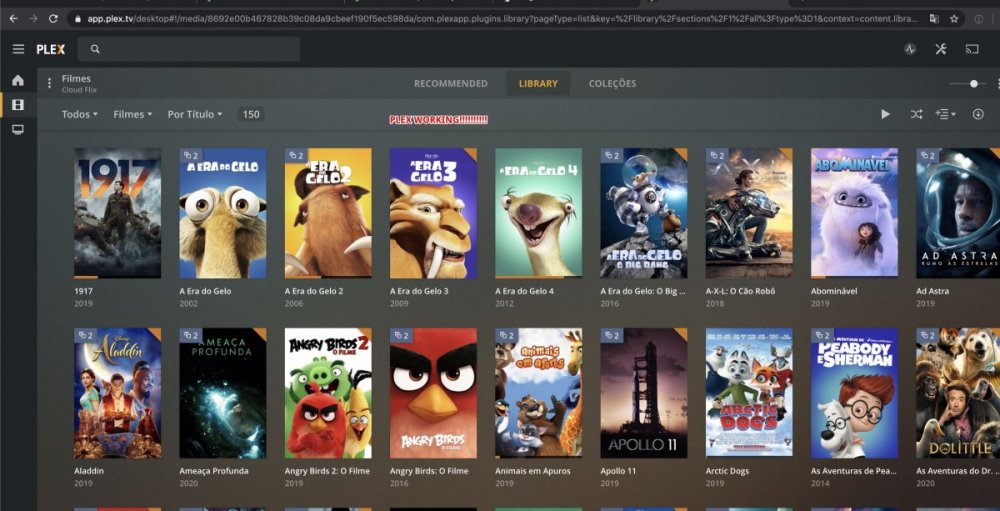Open the add-to-playlist dropdown
The height and width of the screenshot is (511, 1000).
(946, 114)
